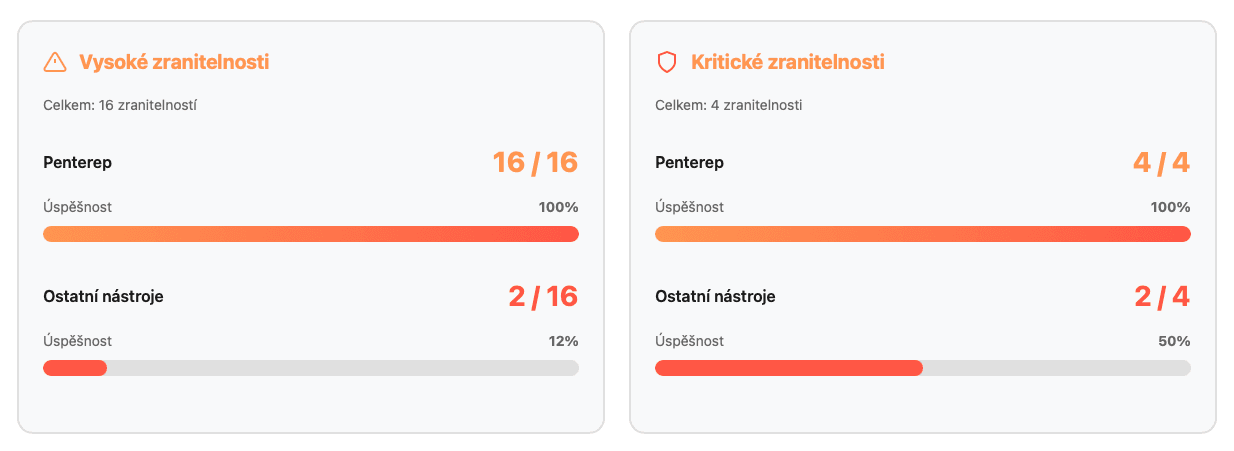Image resolution: width=1234 pixels, height=451 pixels.
Task: Click the Ostatní nástroje 50% progress bar
Action: pyautogui.click(x=922, y=368)
